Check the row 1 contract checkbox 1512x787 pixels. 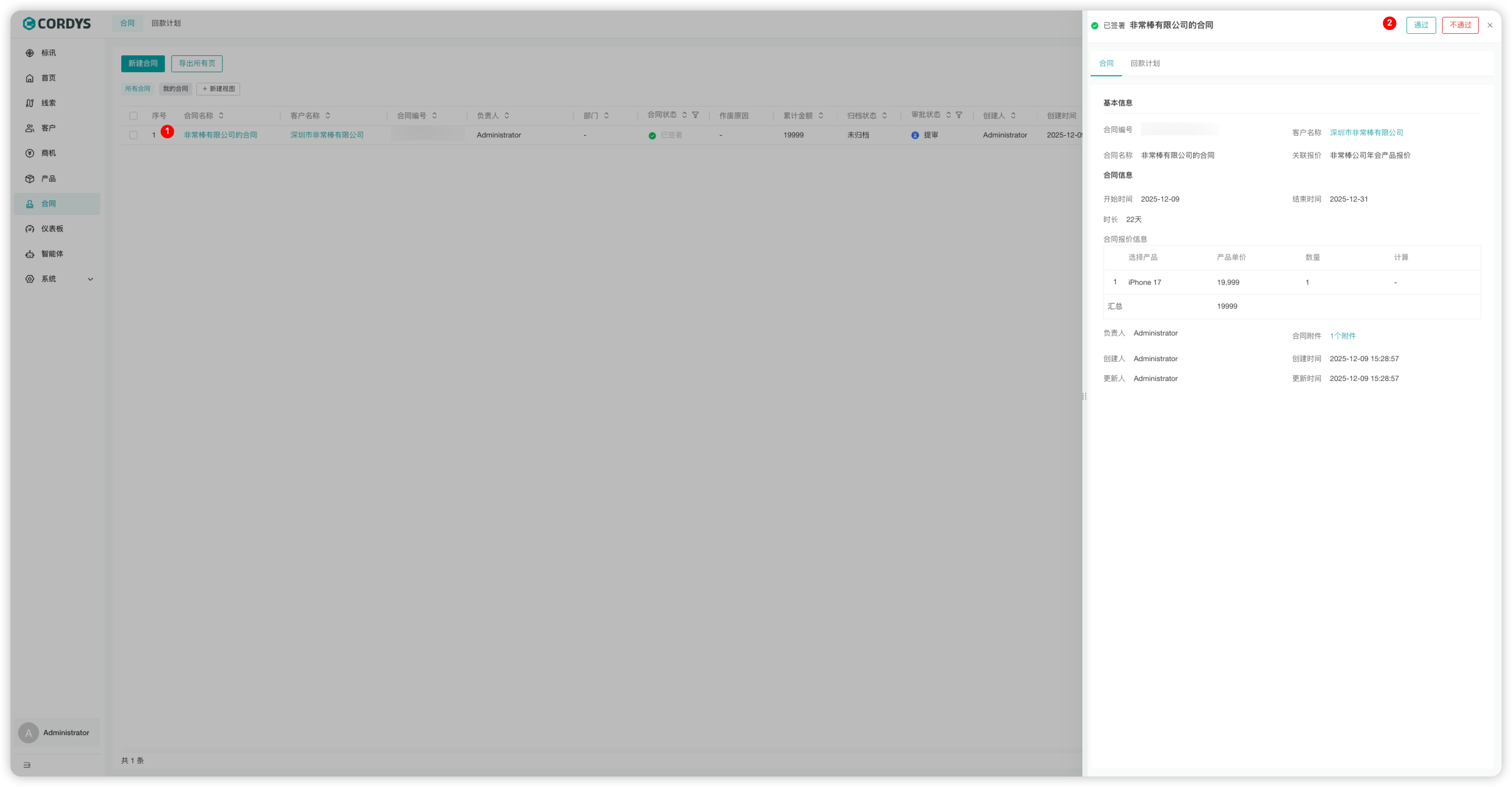point(133,135)
